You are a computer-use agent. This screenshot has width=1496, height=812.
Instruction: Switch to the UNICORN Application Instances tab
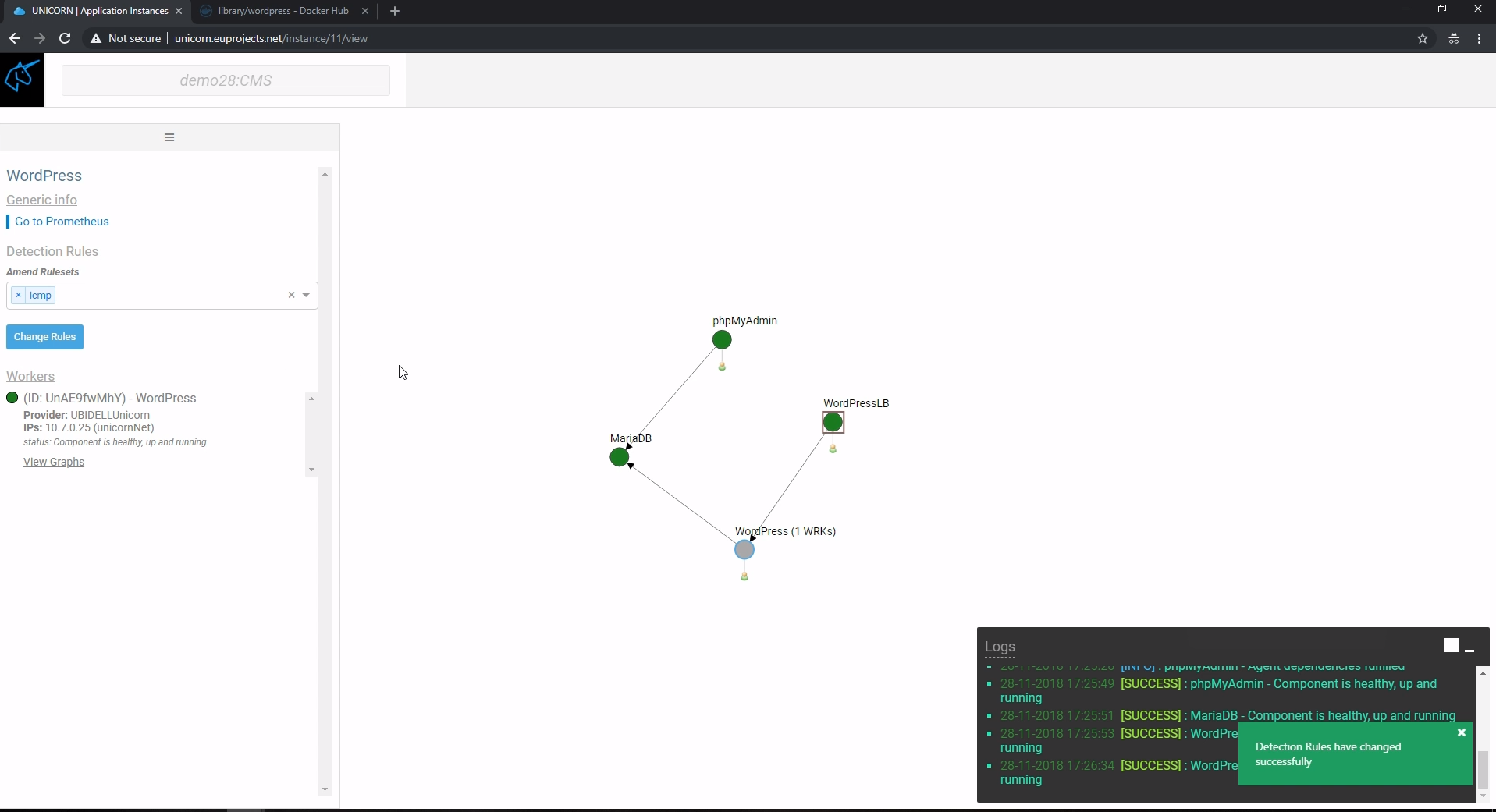click(x=100, y=11)
